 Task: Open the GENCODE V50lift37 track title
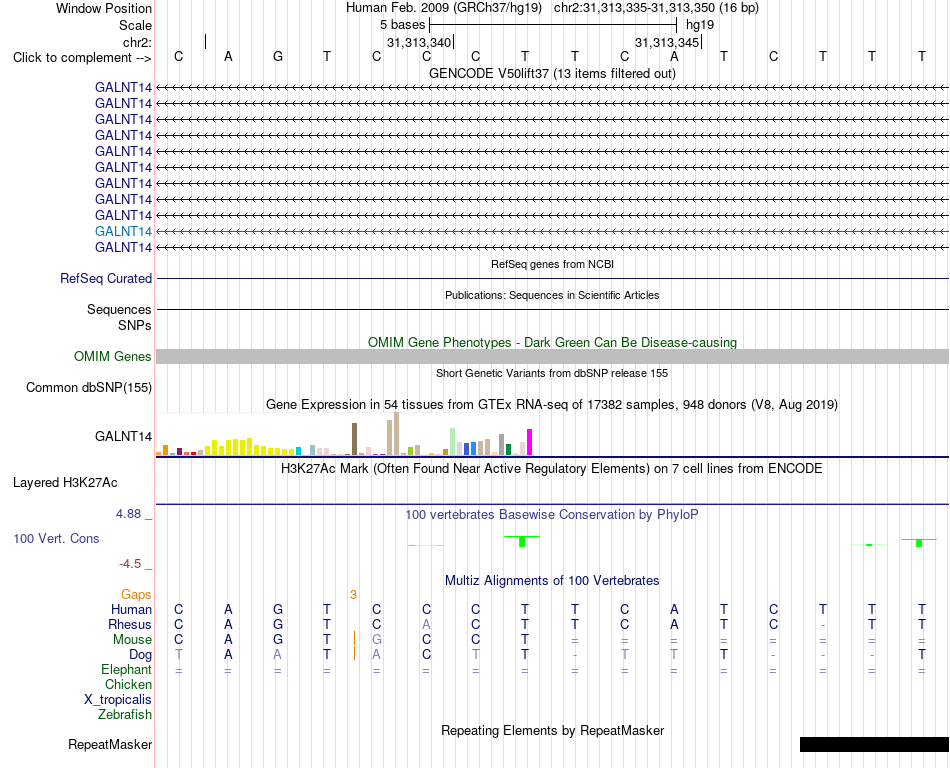pyautogui.click(x=552, y=73)
